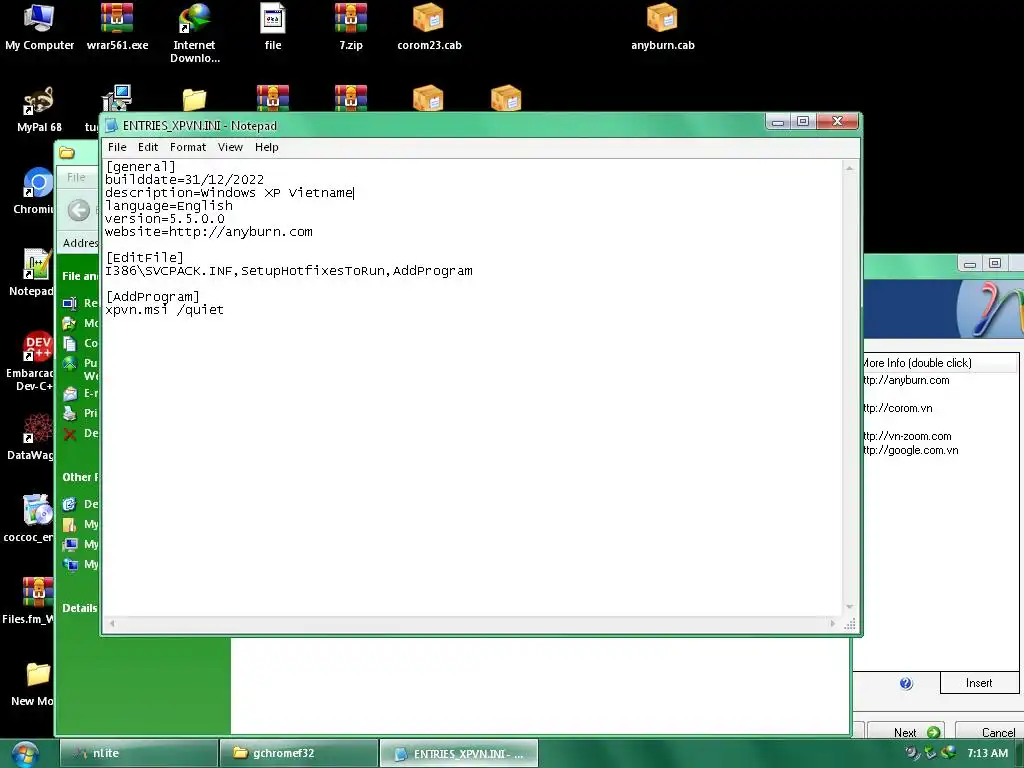Open the Notepad Edit menu
The width and height of the screenshot is (1024, 768).
pos(148,147)
